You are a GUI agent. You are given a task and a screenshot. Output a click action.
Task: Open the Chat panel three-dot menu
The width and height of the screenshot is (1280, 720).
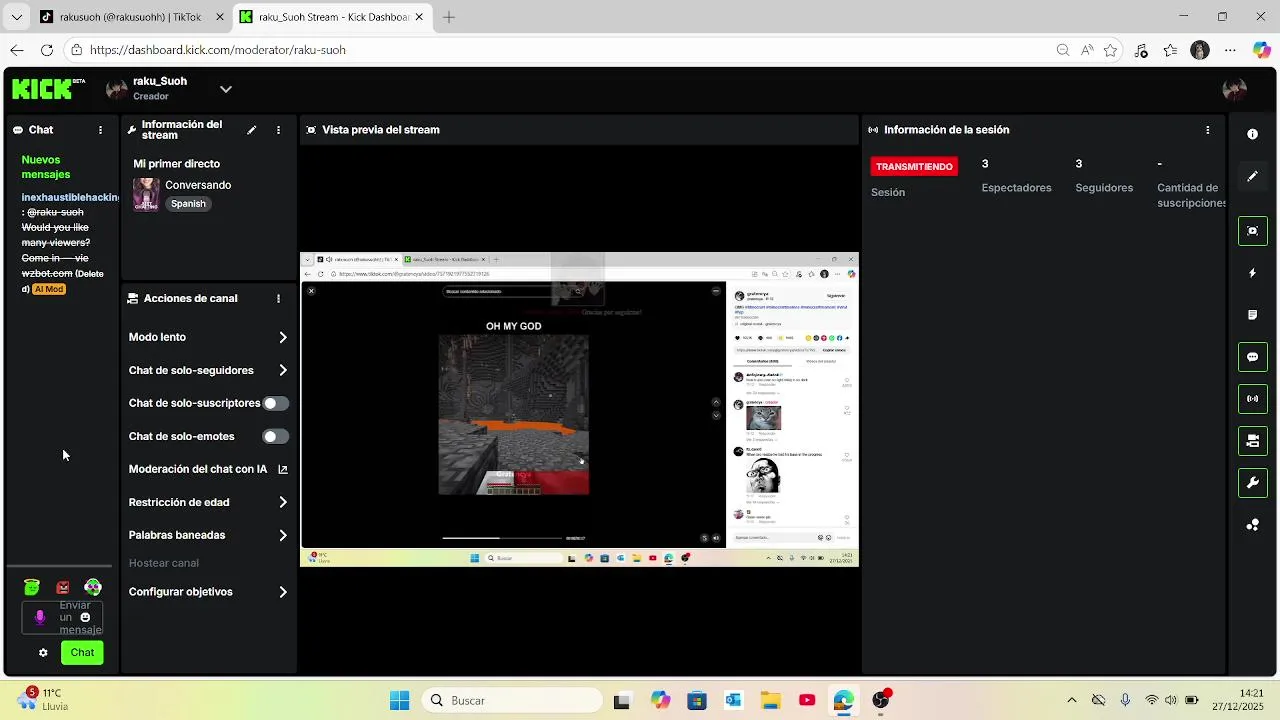(x=100, y=130)
